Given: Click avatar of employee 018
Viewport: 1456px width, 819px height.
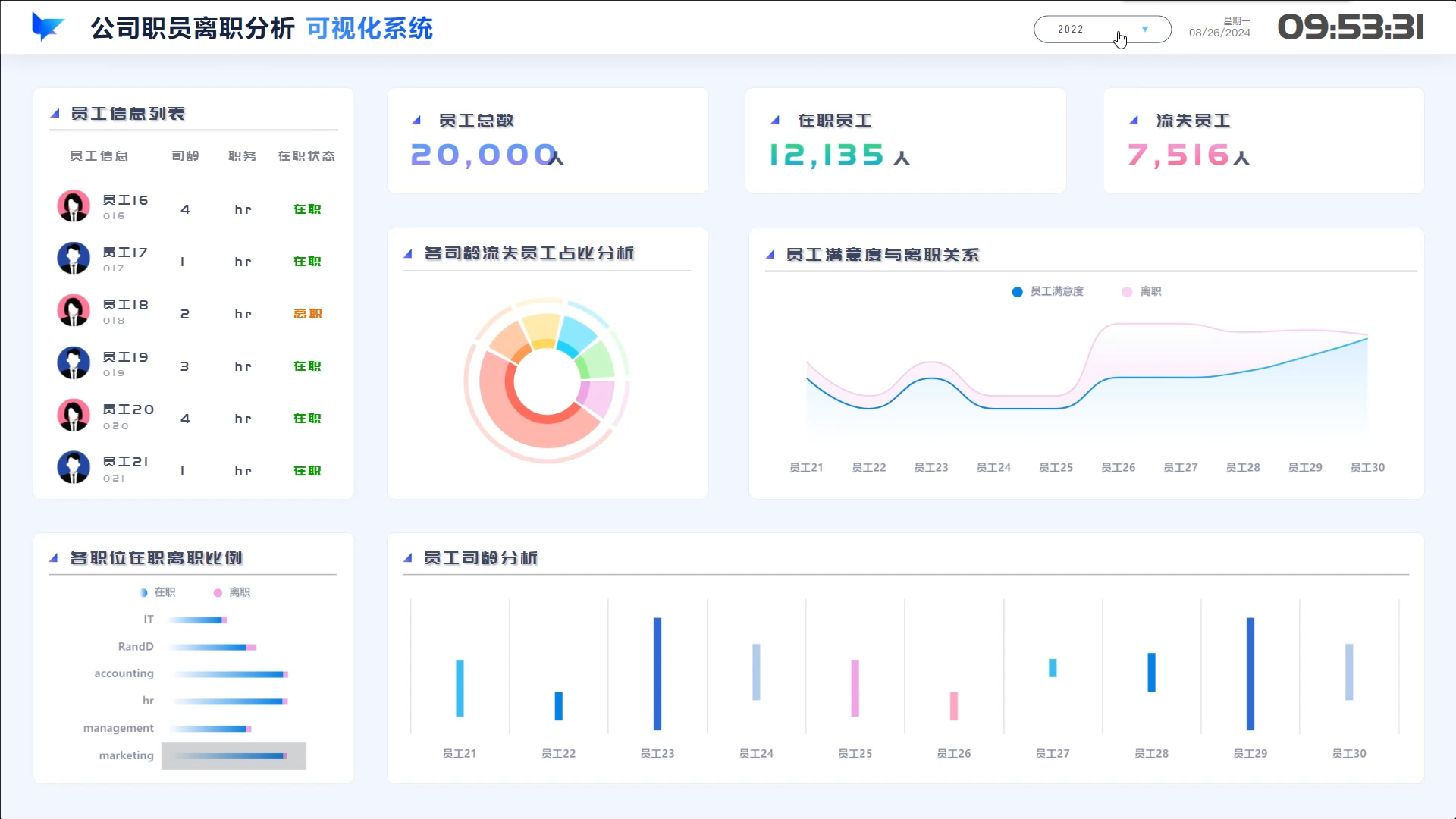Looking at the screenshot, I should point(74,310).
